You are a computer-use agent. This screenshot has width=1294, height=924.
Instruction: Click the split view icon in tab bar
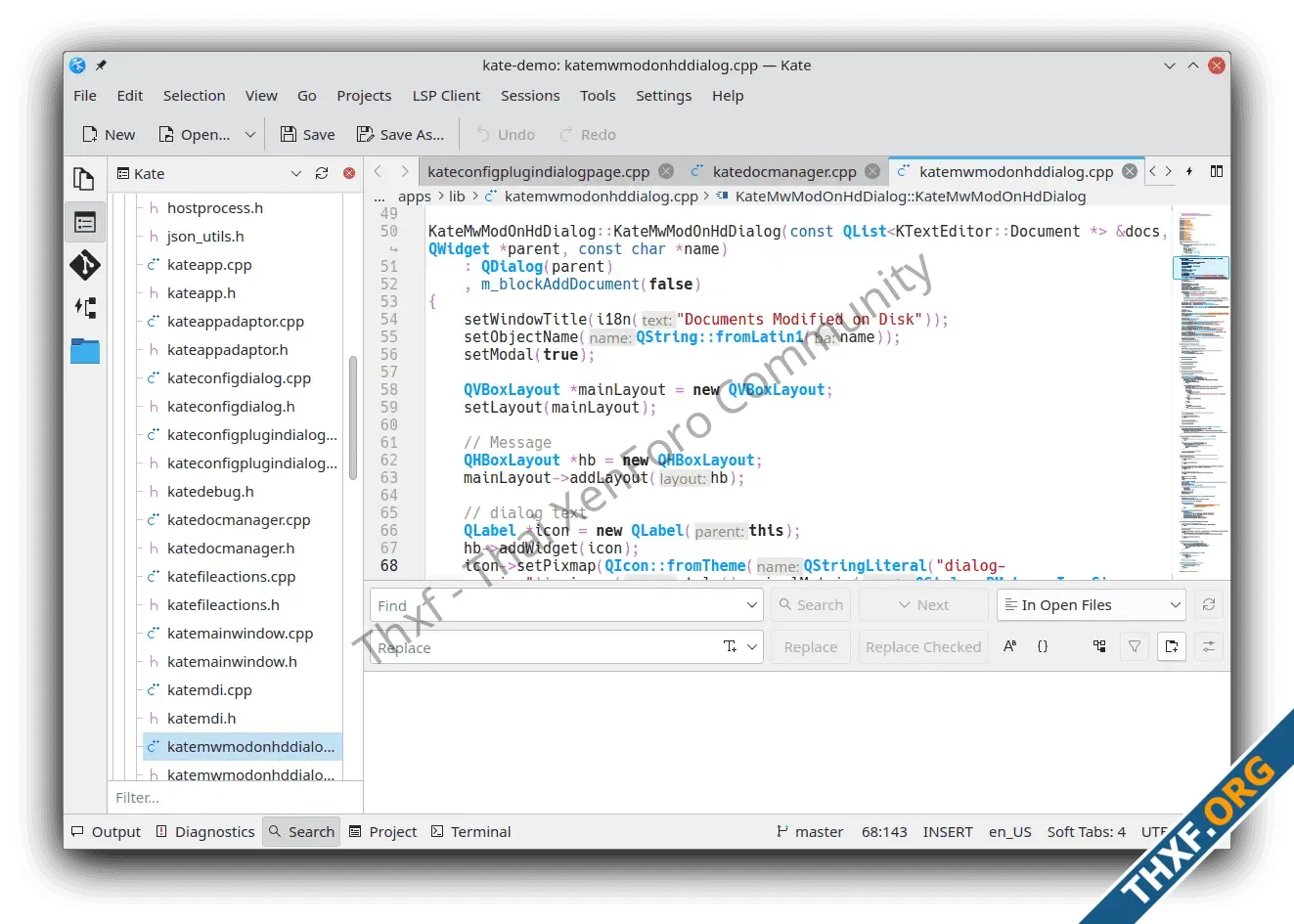[1217, 171]
